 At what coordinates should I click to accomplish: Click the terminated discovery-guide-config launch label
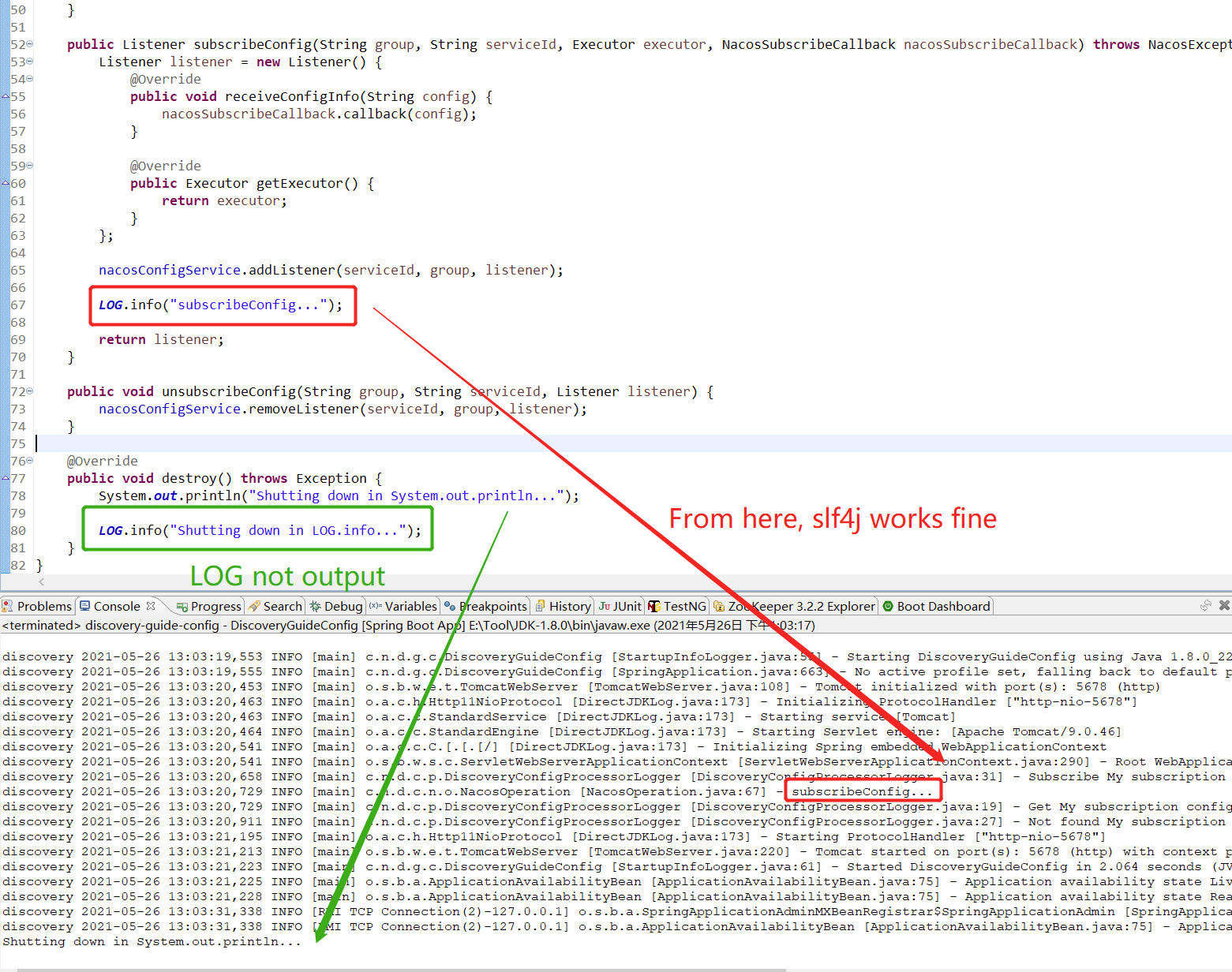pos(408,625)
